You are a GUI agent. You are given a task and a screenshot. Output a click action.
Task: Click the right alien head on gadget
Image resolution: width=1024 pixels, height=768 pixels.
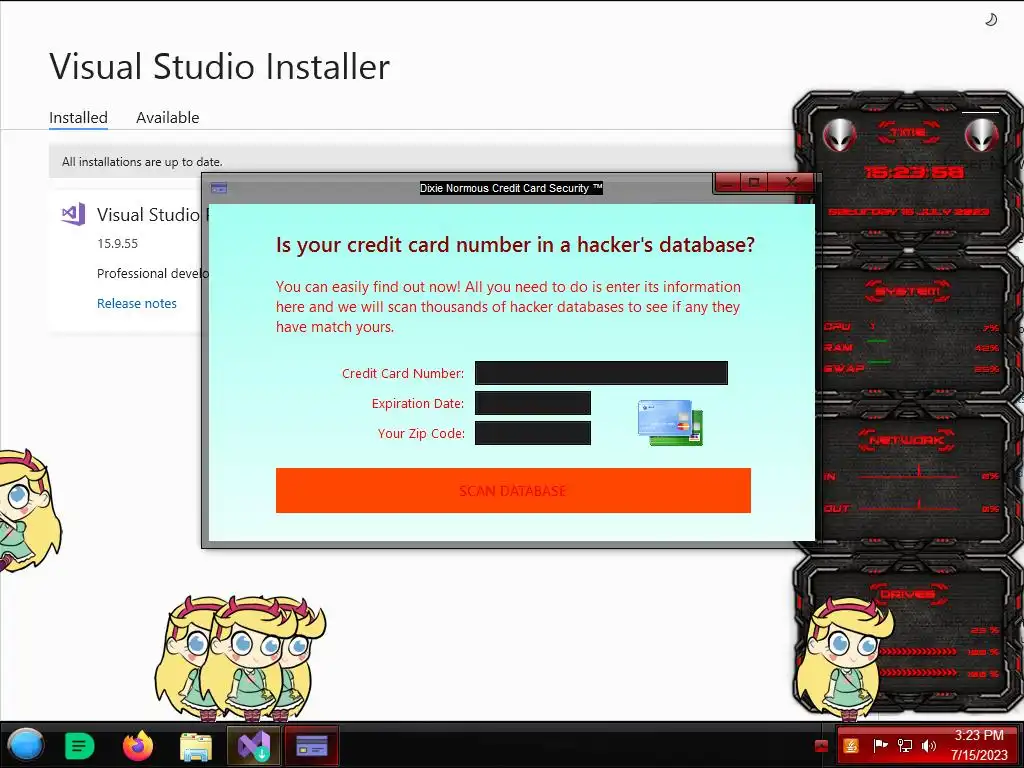982,136
